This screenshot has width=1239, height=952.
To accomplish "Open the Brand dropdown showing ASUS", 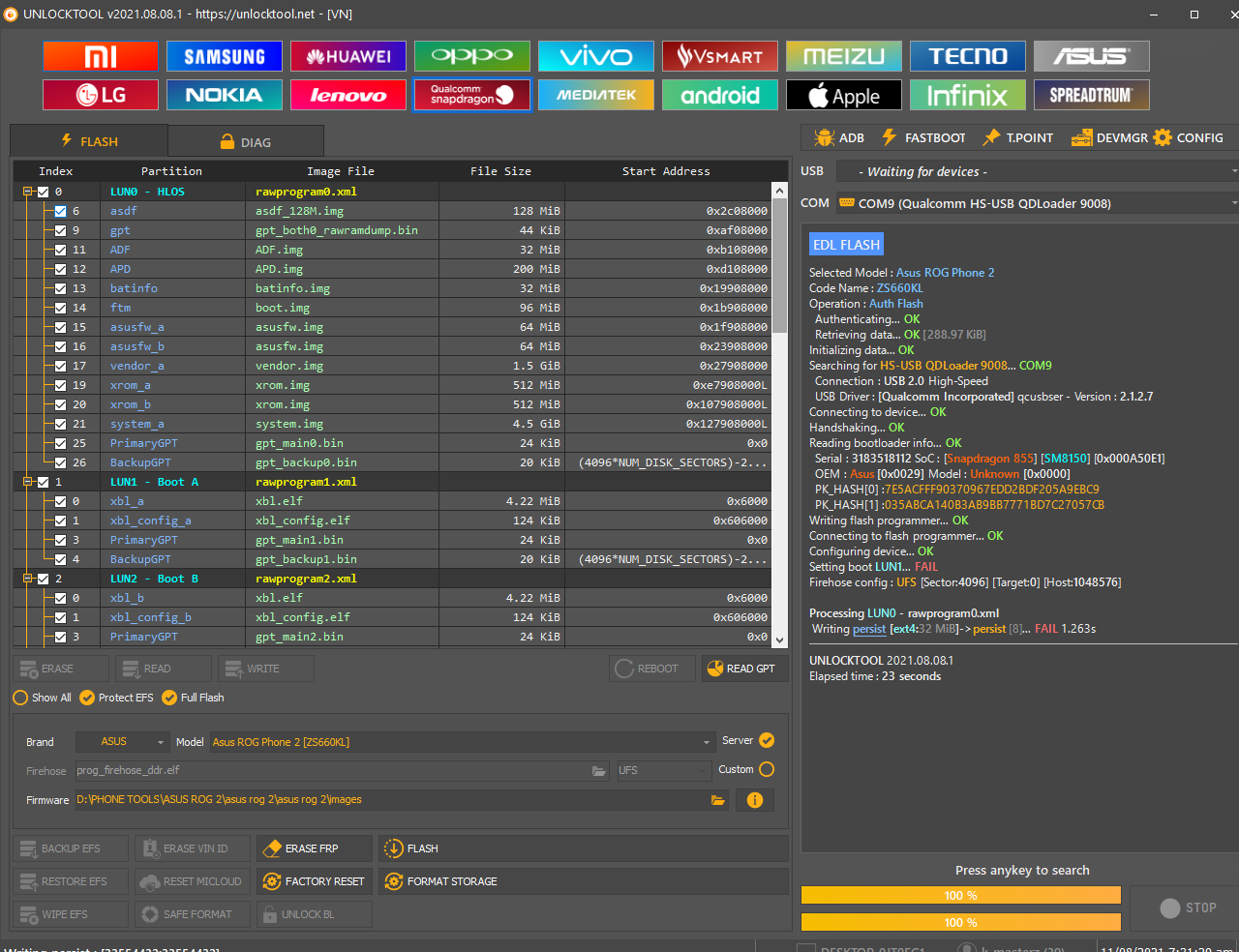I will [122, 742].
